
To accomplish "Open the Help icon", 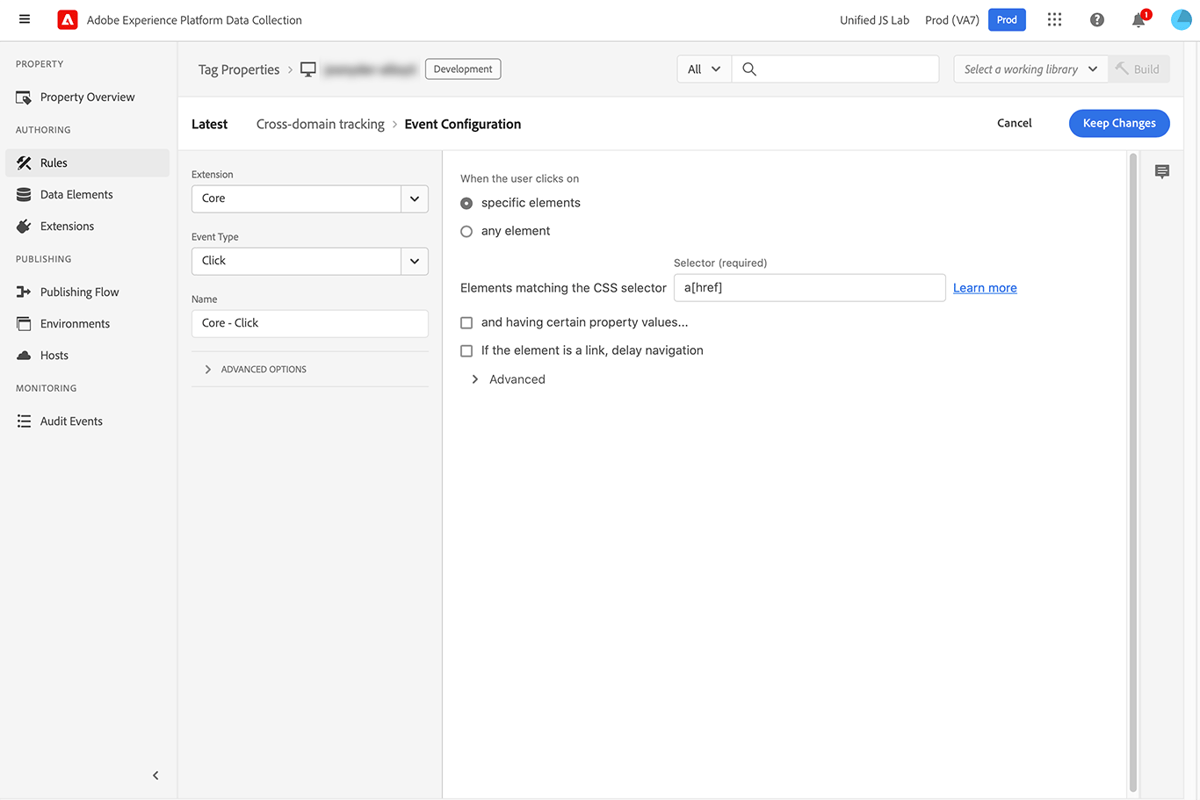I will [1097, 19].
